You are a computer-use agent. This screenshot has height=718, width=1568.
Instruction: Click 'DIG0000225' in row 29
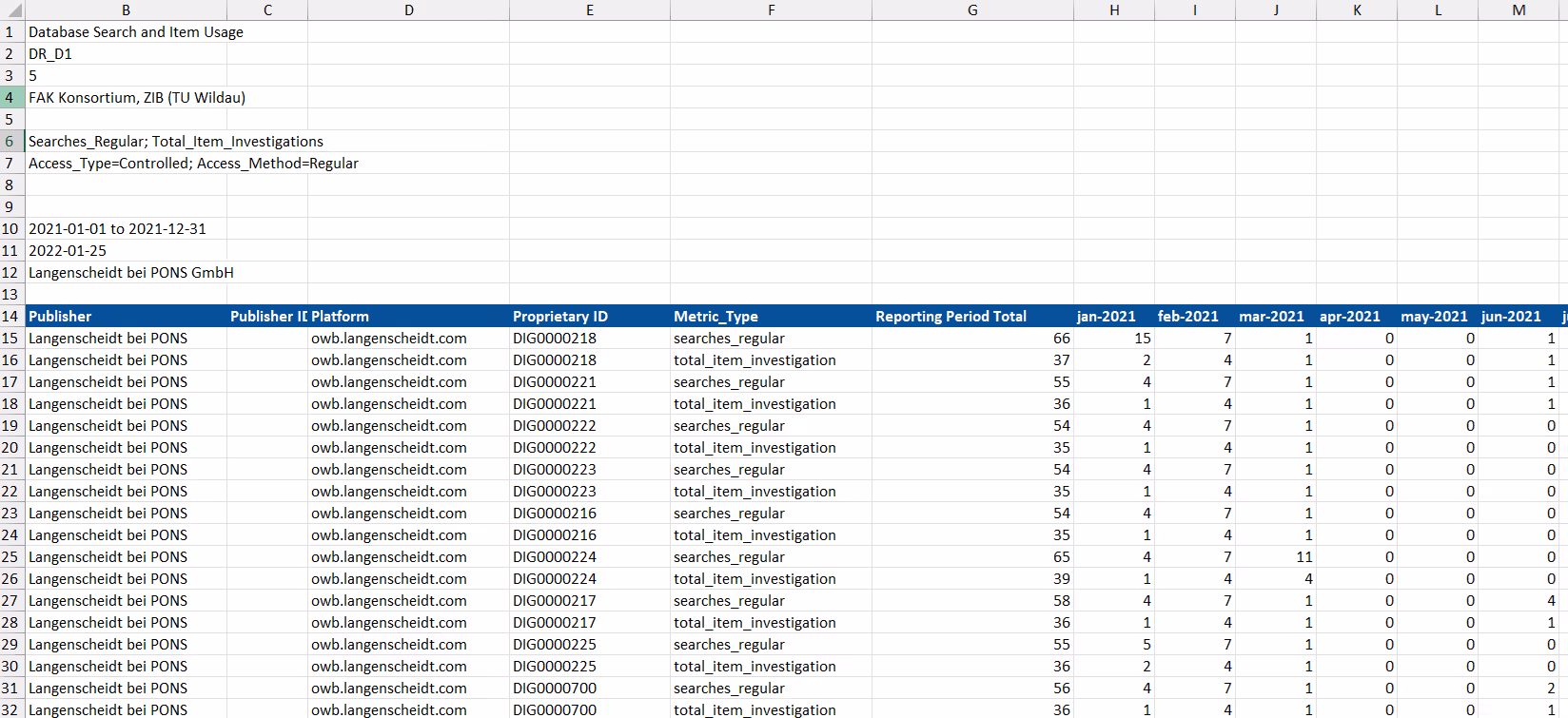click(590, 645)
